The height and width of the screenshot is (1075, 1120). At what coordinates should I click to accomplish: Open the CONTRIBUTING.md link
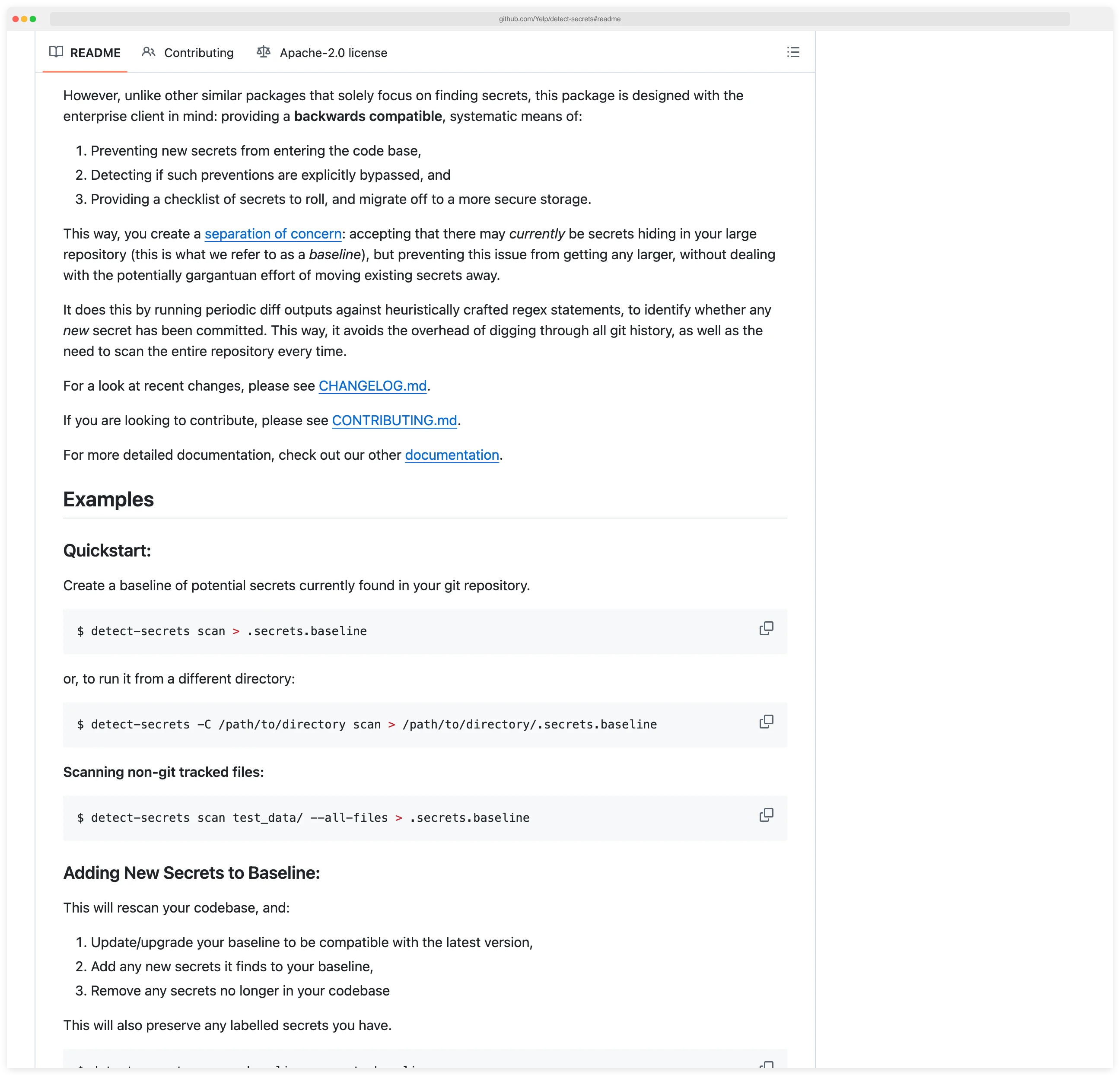(x=394, y=421)
